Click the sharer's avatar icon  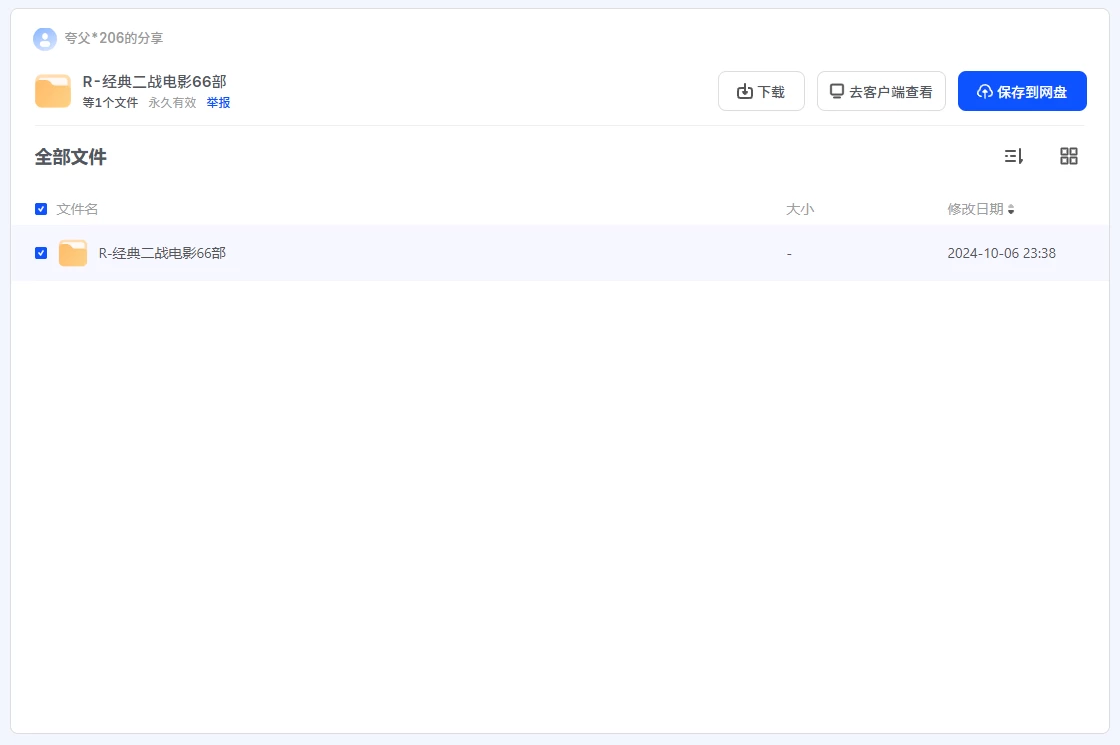click(x=45, y=39)
